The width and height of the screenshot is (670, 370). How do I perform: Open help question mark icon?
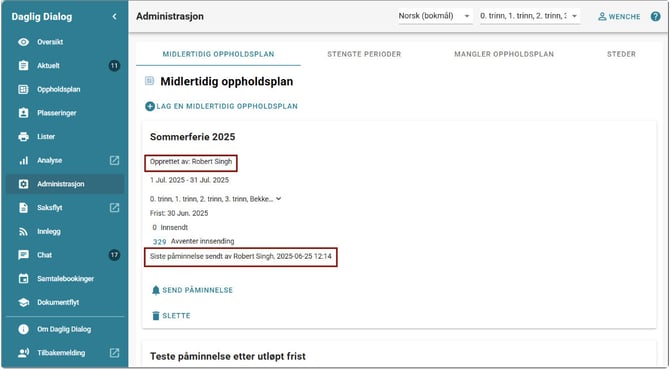click(x=655, y=17)
